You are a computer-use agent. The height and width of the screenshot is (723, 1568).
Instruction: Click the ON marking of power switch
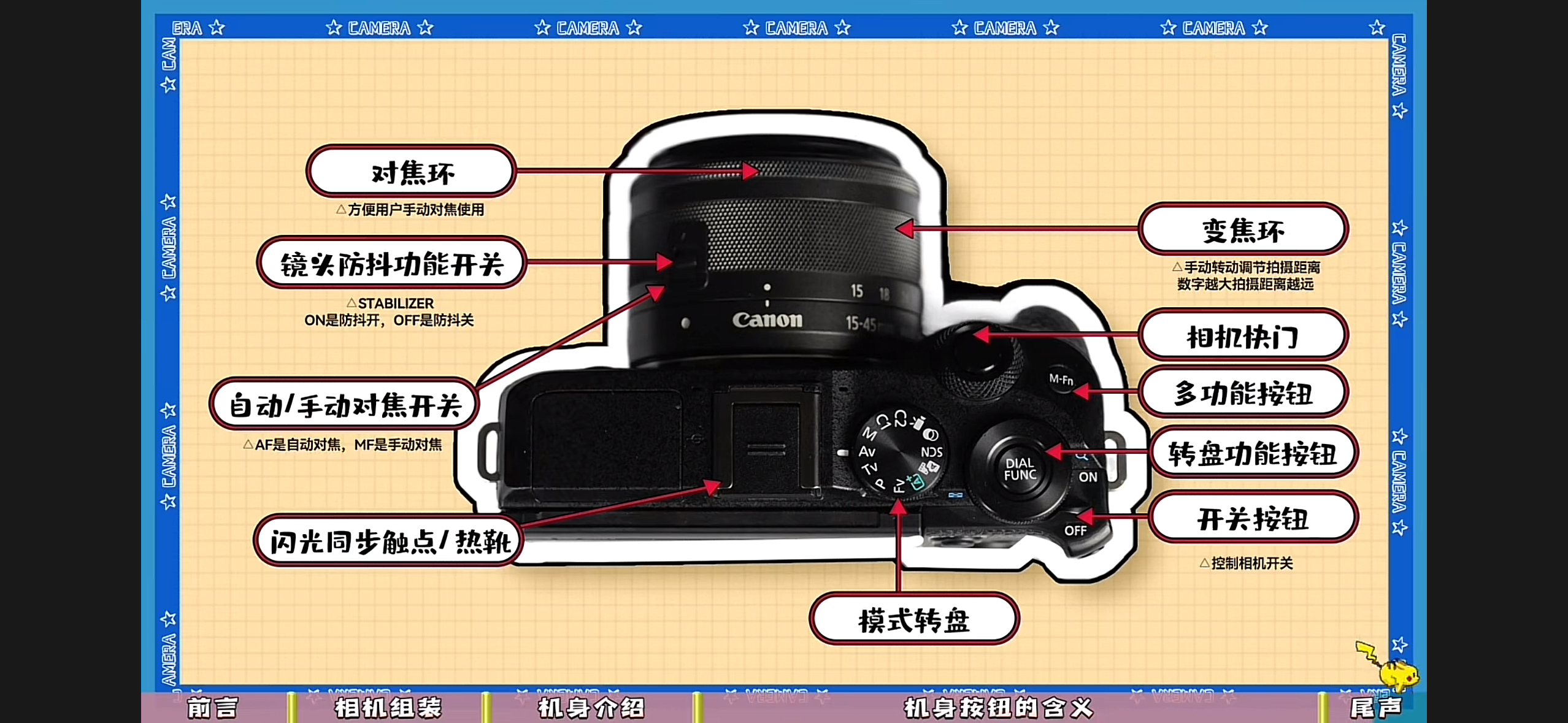click(x=1088, y=477)
